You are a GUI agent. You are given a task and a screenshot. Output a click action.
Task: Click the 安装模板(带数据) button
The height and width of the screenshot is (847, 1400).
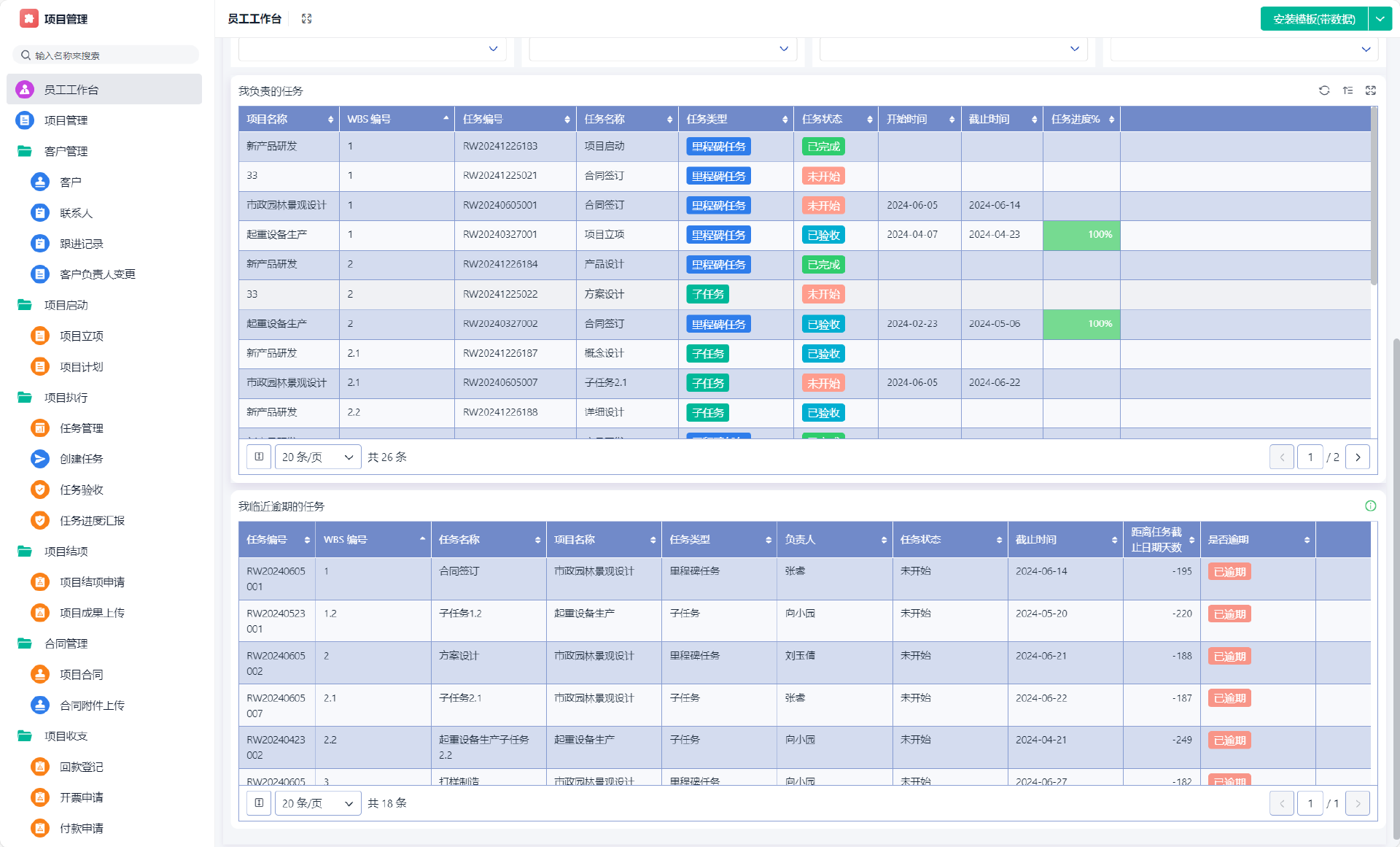pyautogui.click(x=1314, y=19)
